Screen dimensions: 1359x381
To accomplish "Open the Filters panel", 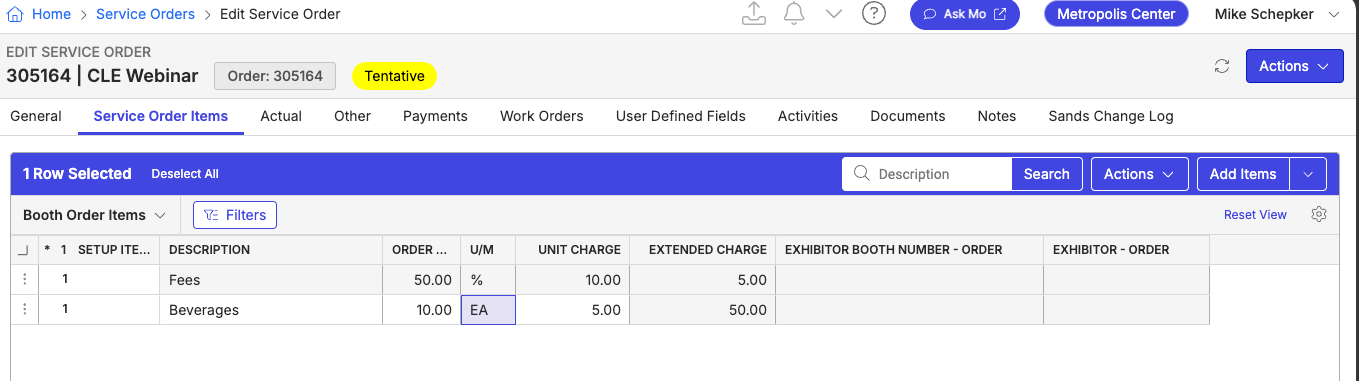I will (235, 215).
